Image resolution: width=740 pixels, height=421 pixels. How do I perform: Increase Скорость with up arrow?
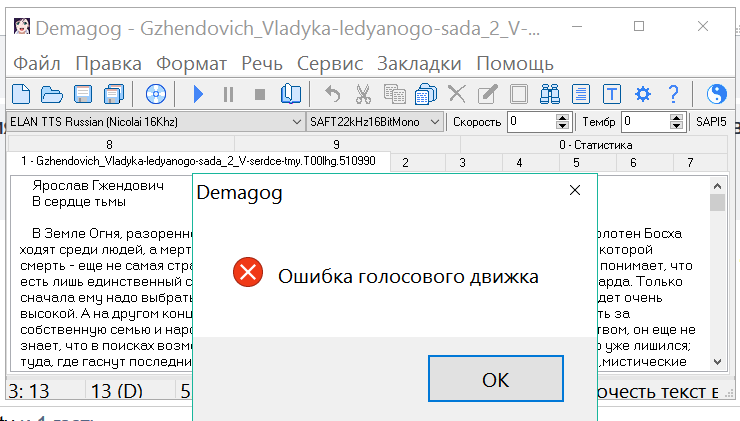click(562, 118)
